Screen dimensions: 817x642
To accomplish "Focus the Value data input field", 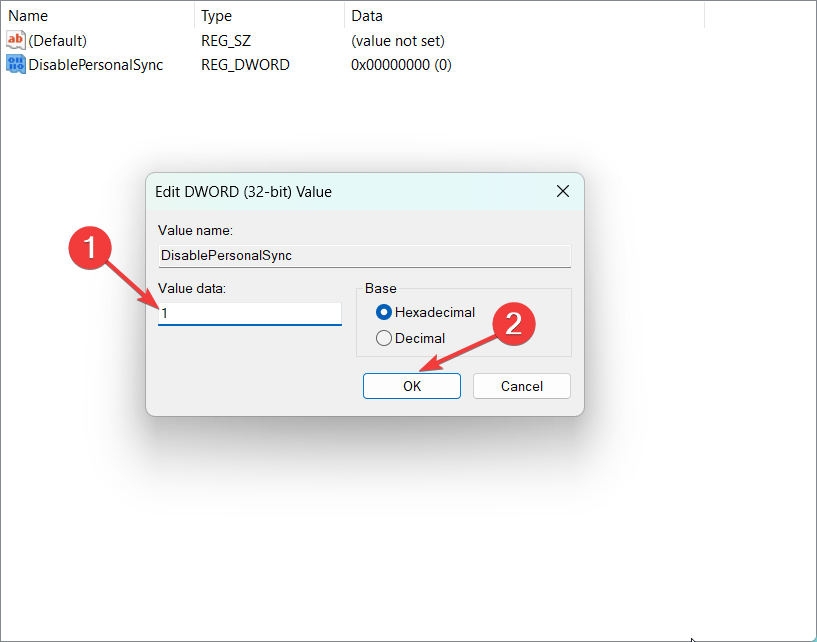I will (x=250, y=314).
